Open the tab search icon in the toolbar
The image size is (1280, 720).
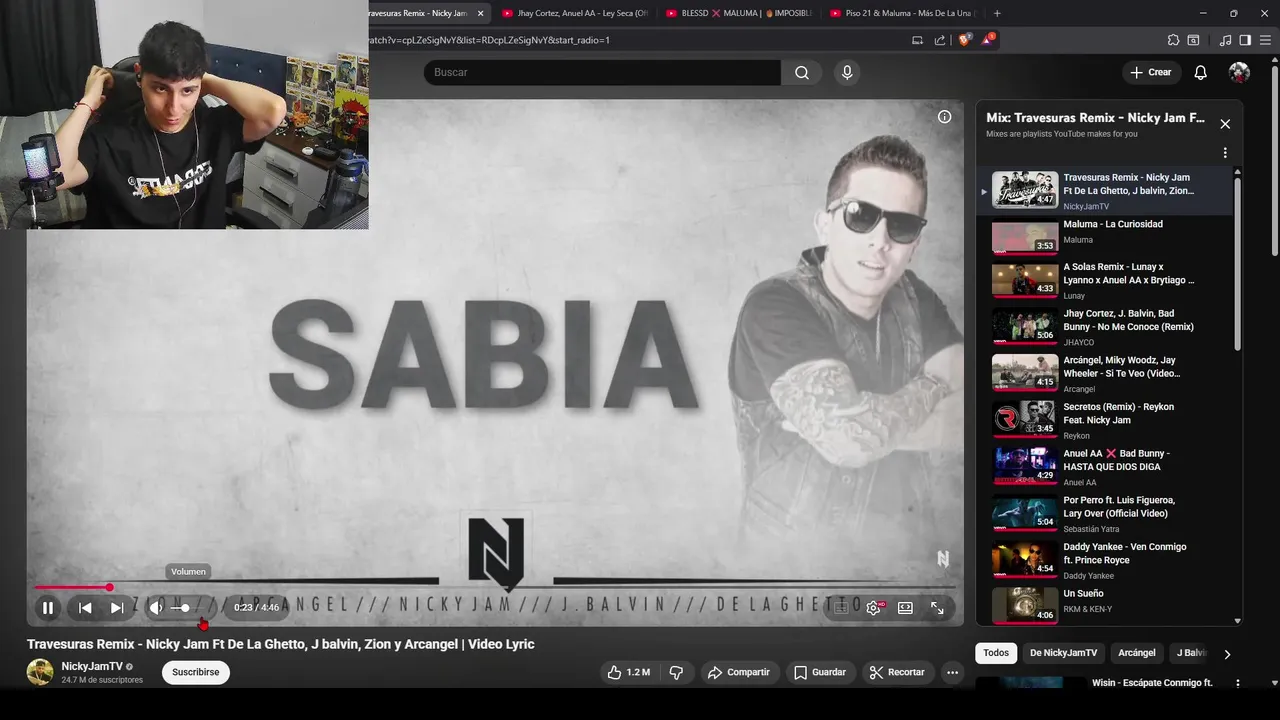click(x=1193, y=40)
